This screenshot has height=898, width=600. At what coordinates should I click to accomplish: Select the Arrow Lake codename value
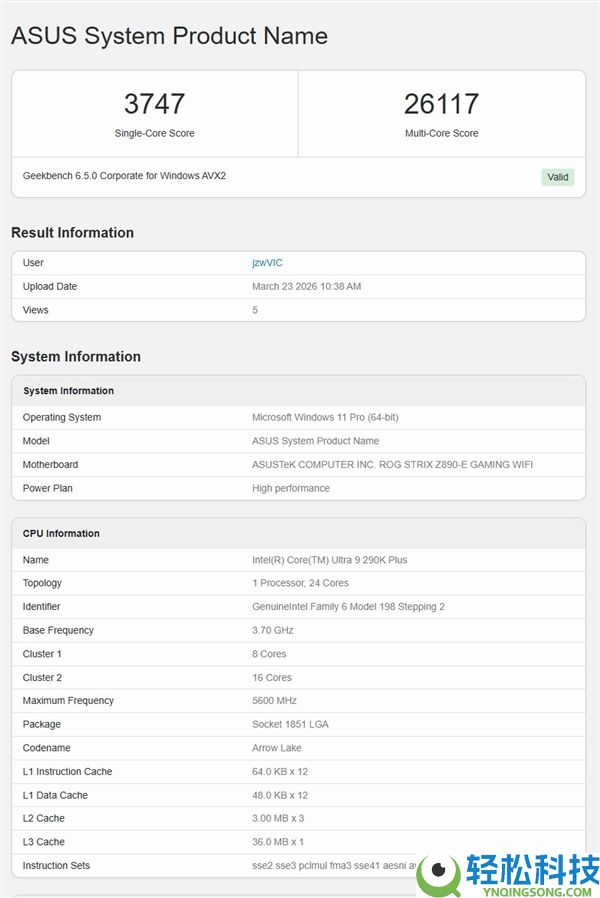[x=277, y=748]
